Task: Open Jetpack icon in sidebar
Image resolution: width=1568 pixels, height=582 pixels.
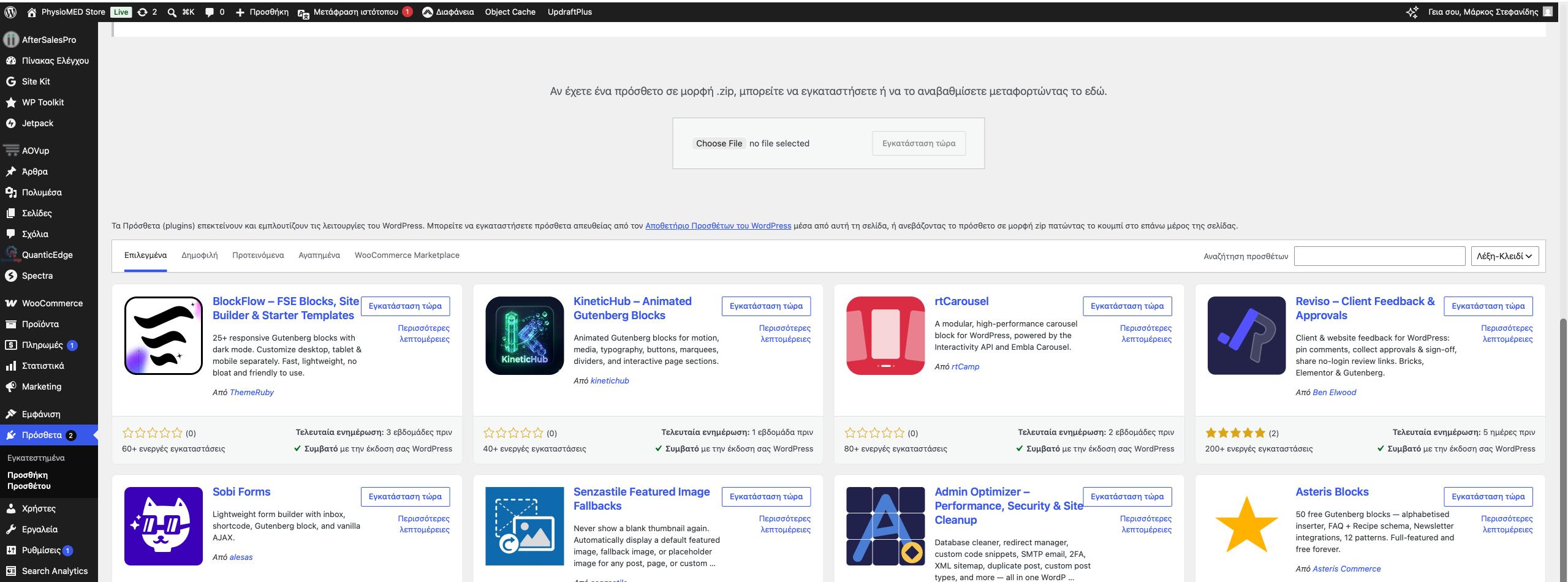Action: 10,123
